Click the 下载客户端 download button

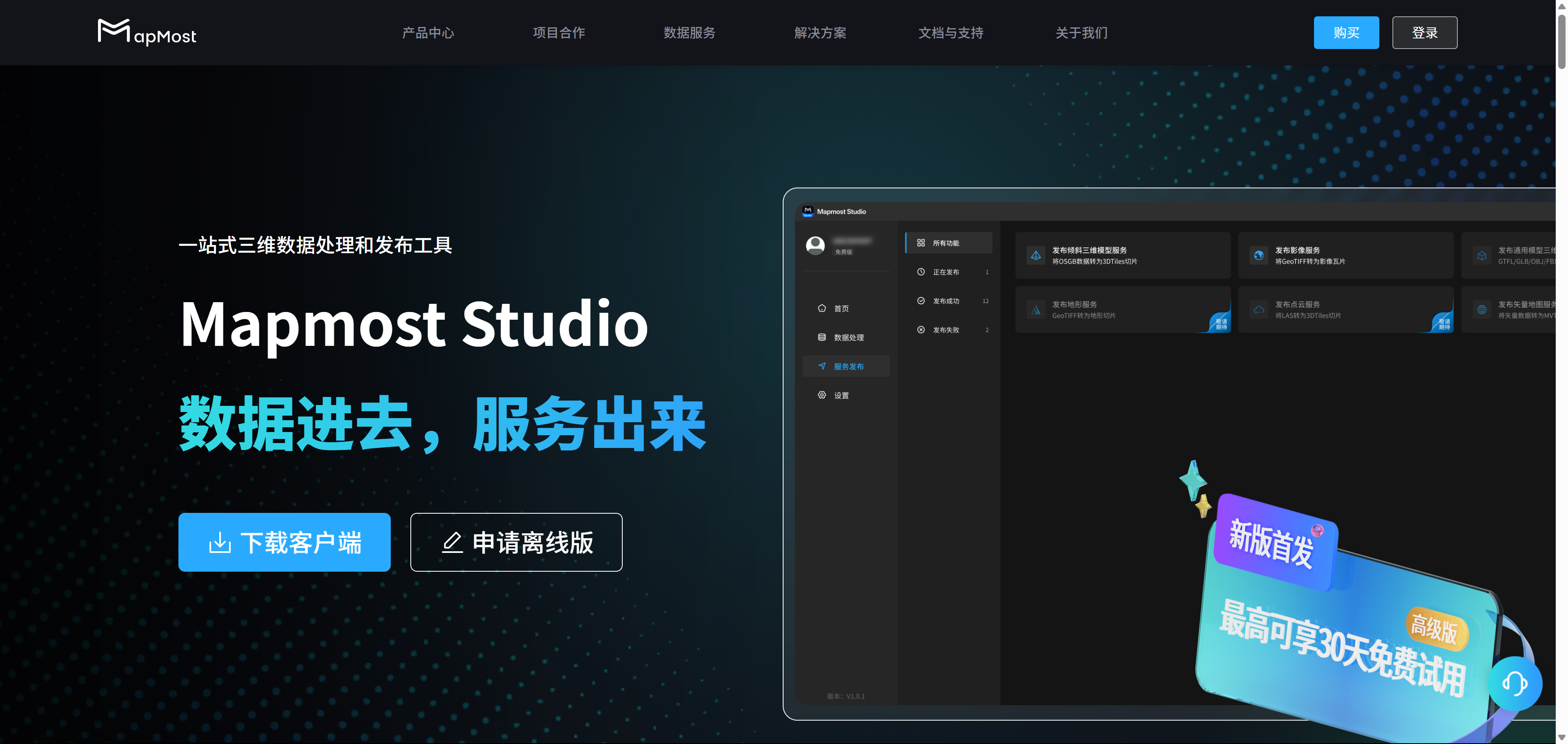click(x=284, y=542)
